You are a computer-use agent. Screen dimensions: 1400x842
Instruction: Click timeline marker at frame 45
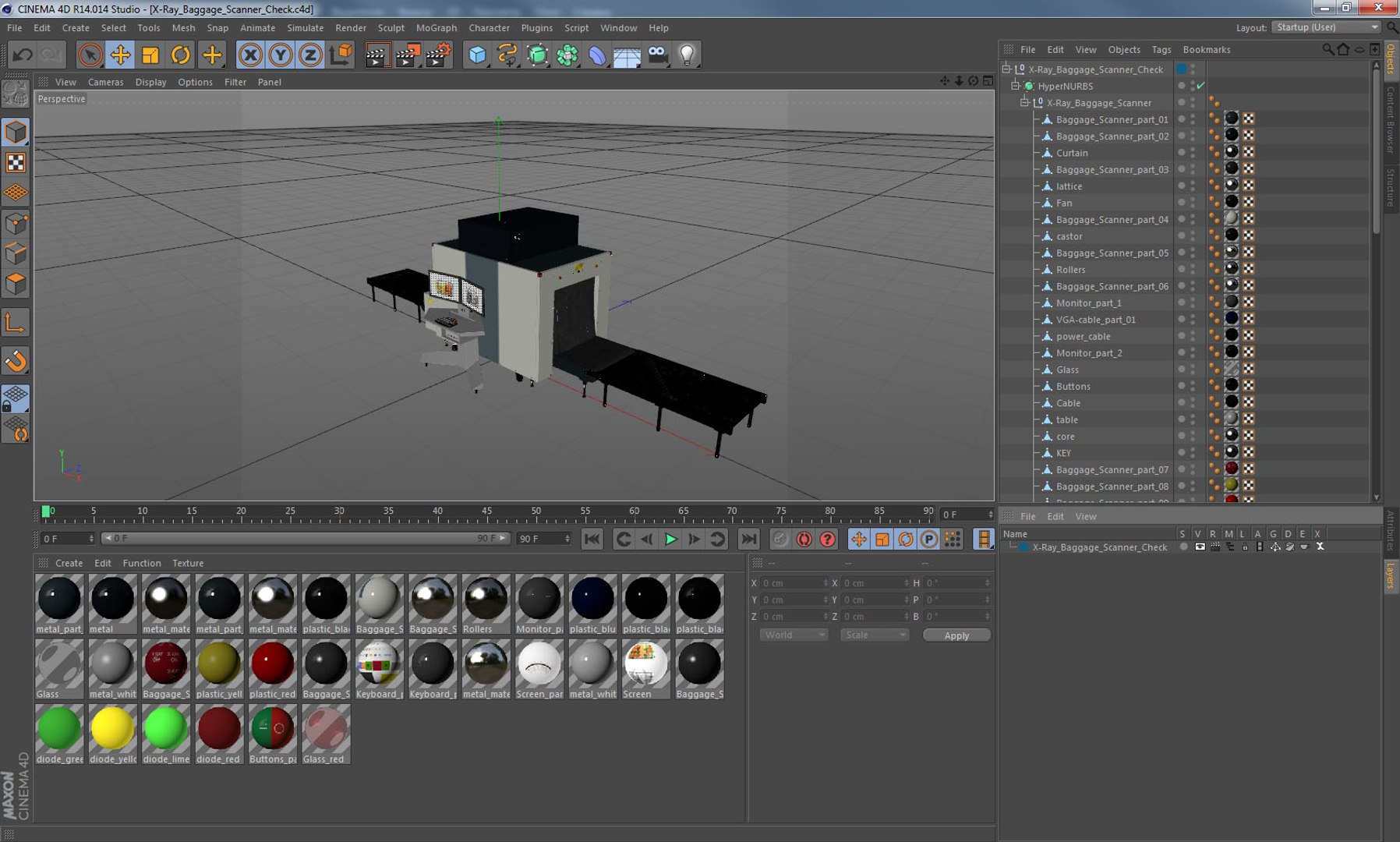[486, 511]
